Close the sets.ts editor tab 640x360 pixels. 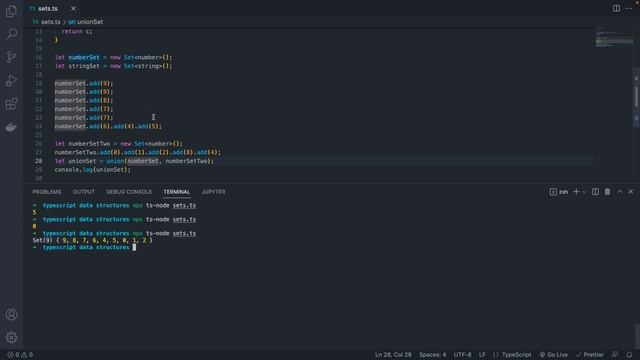pos(73,9)
